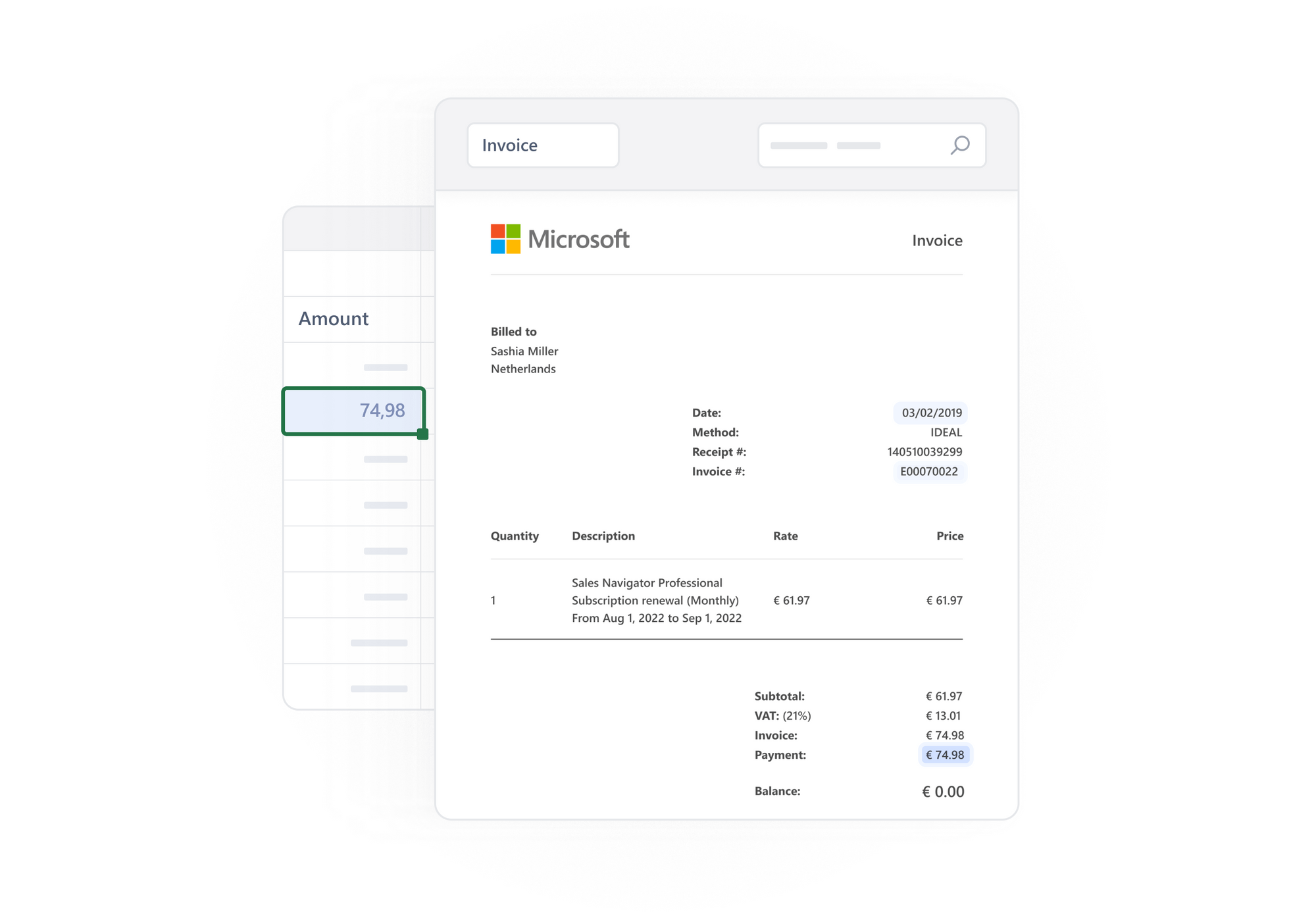The height and width of the screenshot is (918, 1316).
Task: Click the Quantity column heading
Action: [515, 536]
